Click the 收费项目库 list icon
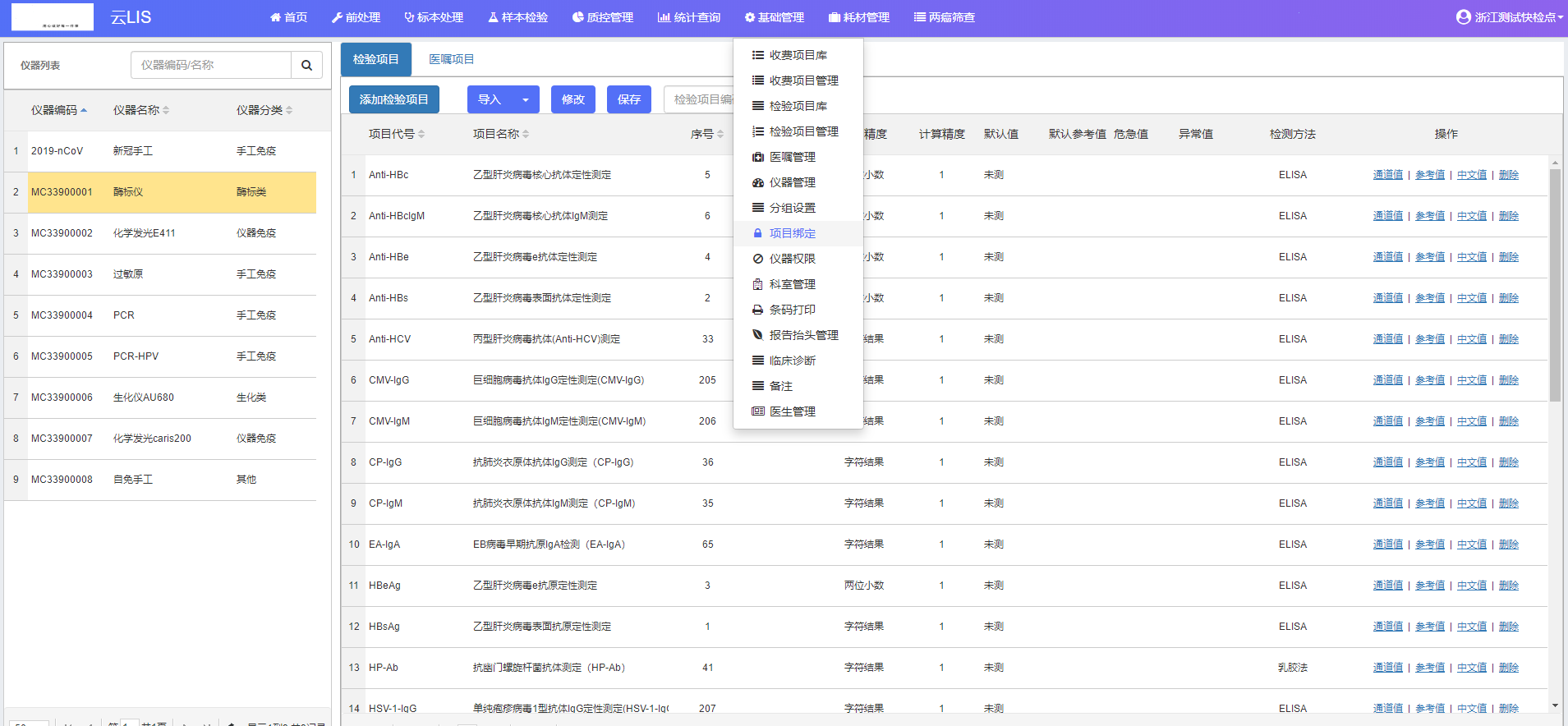This screenshot has height=726, width=1568. [758, 55]
